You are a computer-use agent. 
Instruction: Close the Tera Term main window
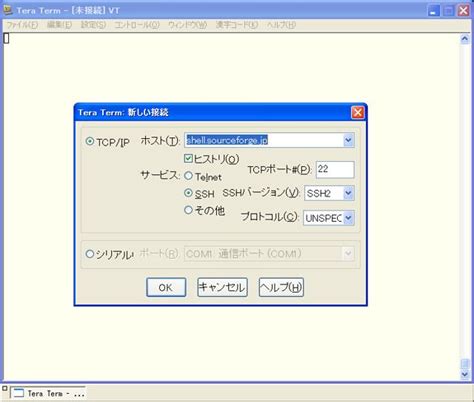pyautogui.click(x=464, y=11)
